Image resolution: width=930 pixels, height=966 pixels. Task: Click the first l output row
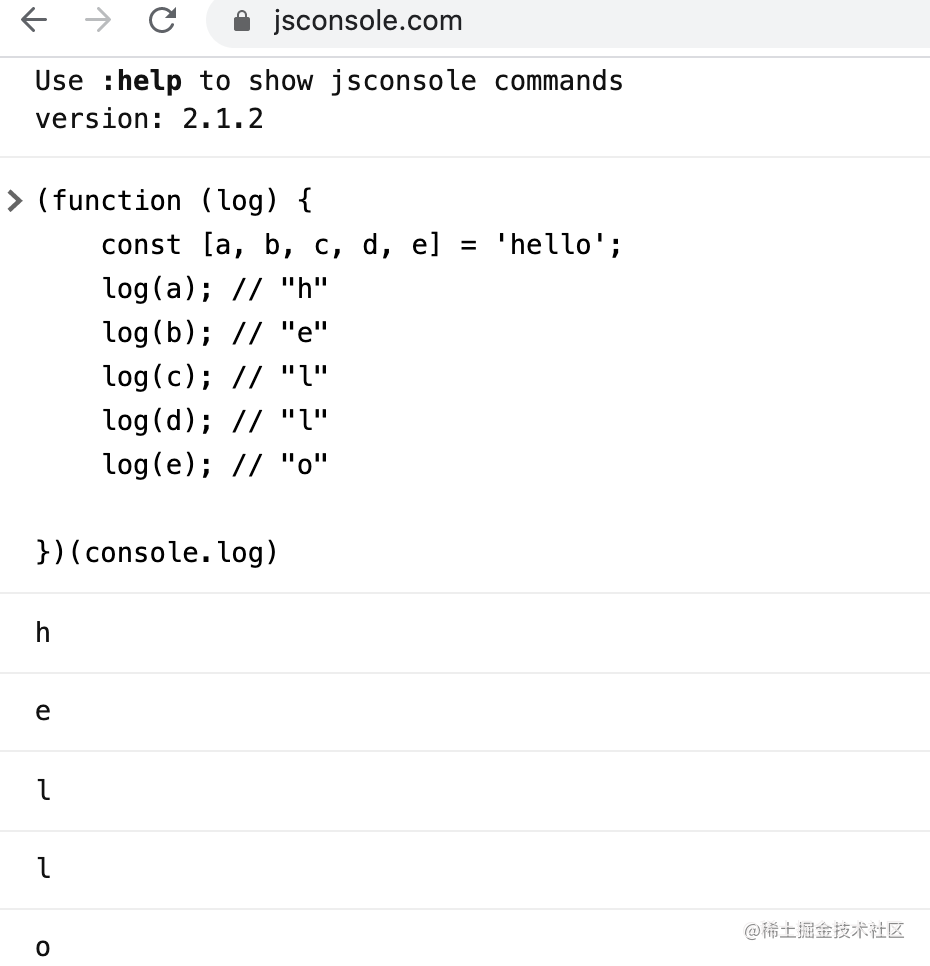point(42,790)
